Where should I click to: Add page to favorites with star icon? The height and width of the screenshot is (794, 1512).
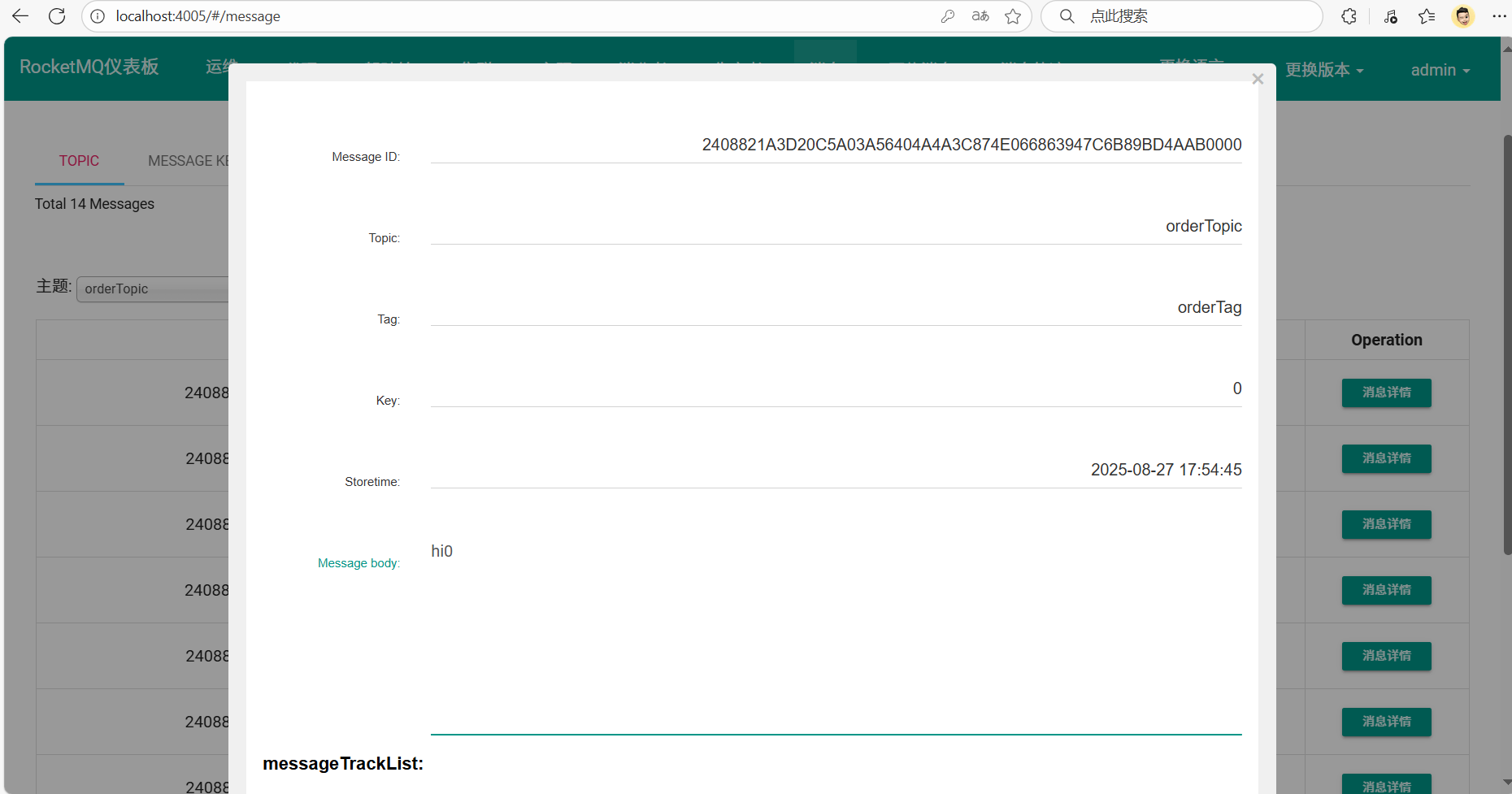coord(1013,16)
